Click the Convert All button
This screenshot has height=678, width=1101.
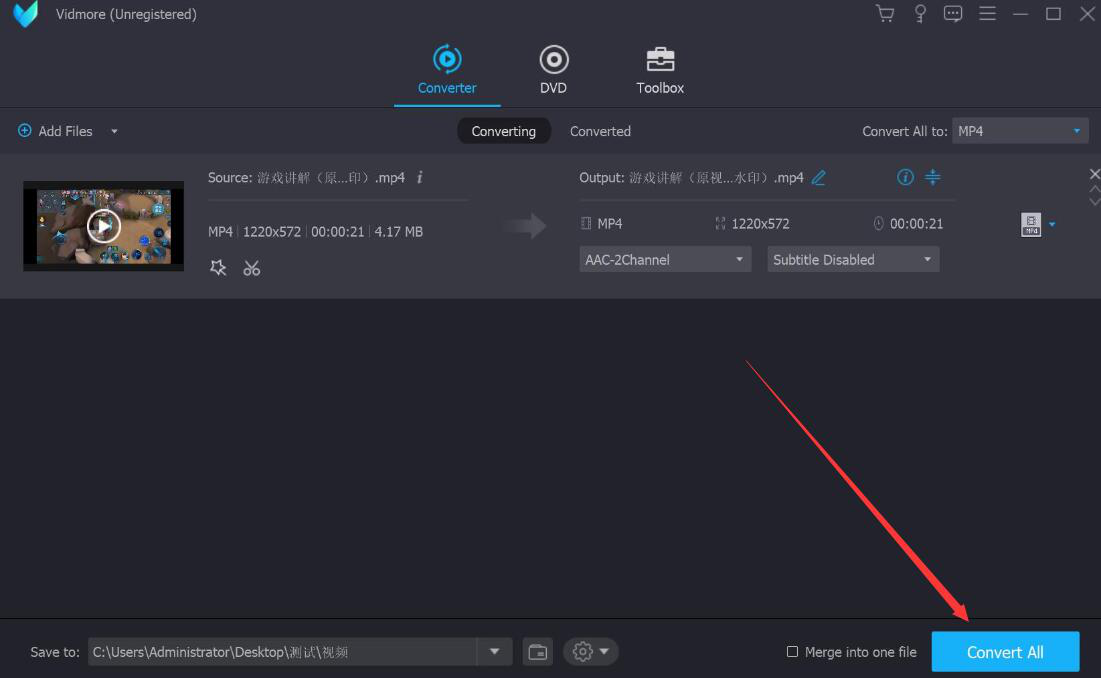1005,652
